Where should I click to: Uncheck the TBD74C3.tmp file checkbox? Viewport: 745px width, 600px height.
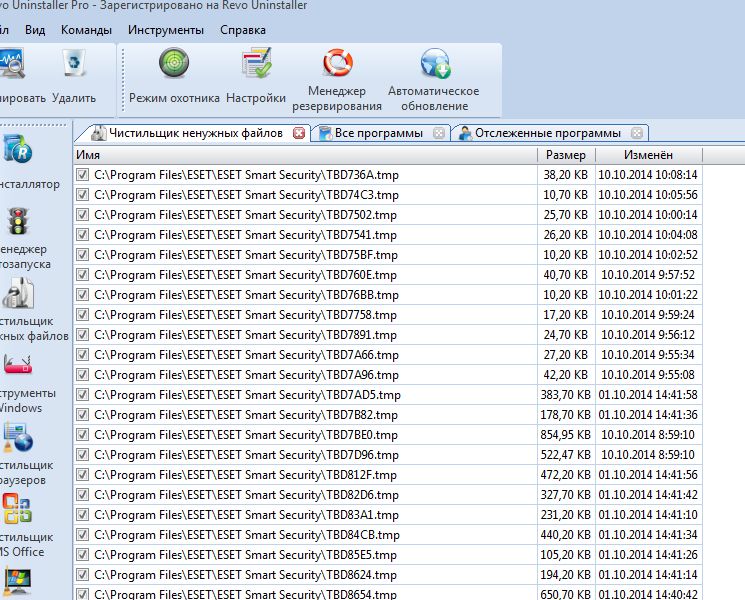(x=83, y=195)
